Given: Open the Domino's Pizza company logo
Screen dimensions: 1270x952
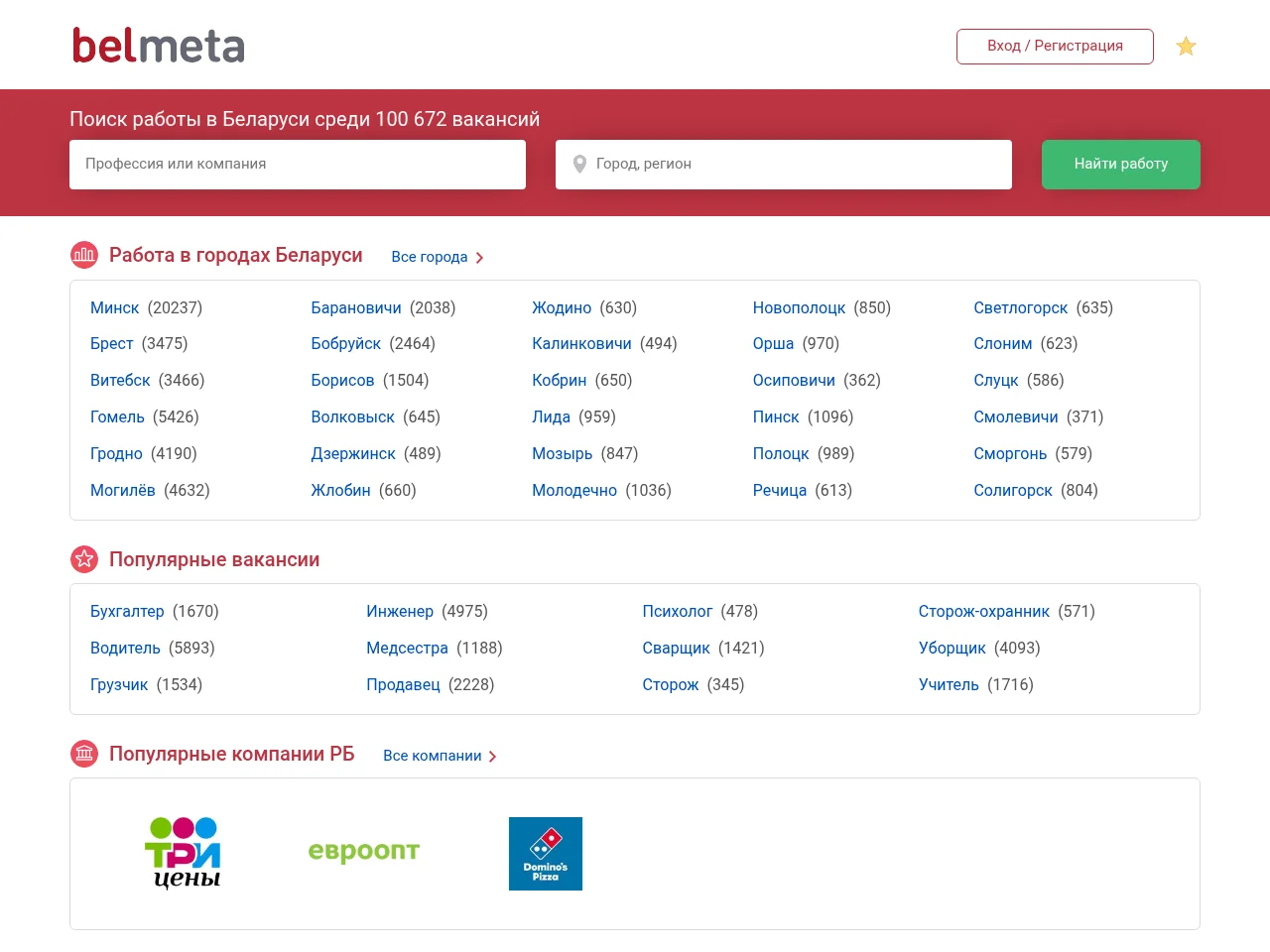Looking at the screenshot, I should [x=546, y=854].
